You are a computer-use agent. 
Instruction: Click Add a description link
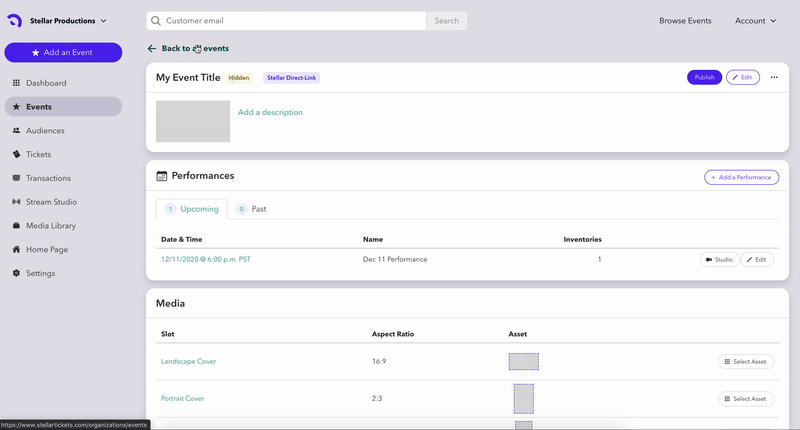coord(270,112)
